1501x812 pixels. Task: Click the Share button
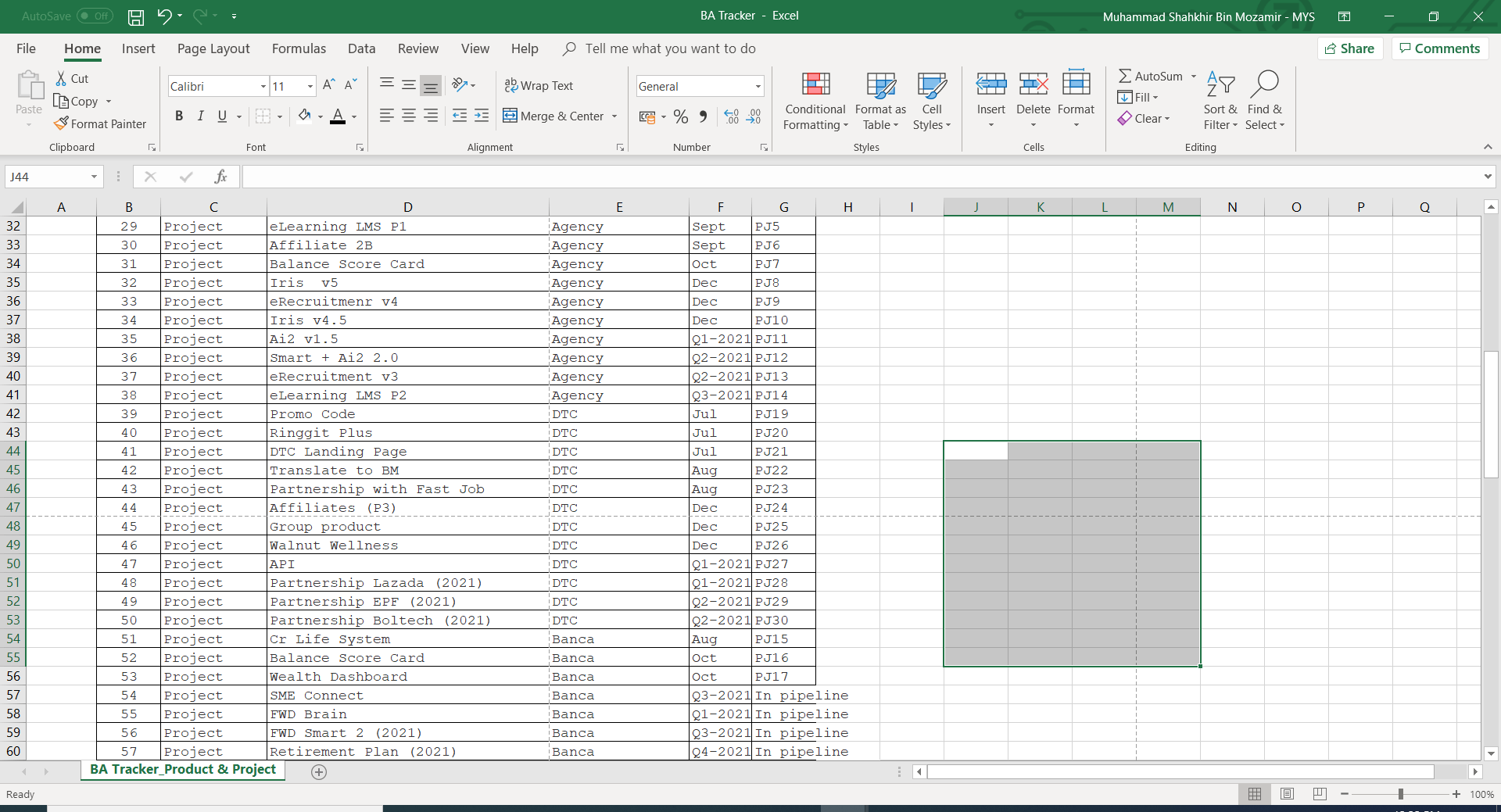coord(1350,48)
